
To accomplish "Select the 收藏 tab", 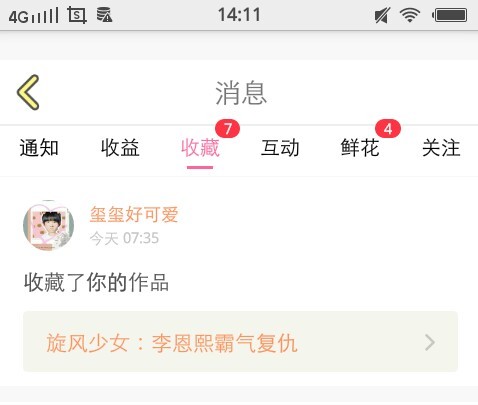I will coord(200,148).
